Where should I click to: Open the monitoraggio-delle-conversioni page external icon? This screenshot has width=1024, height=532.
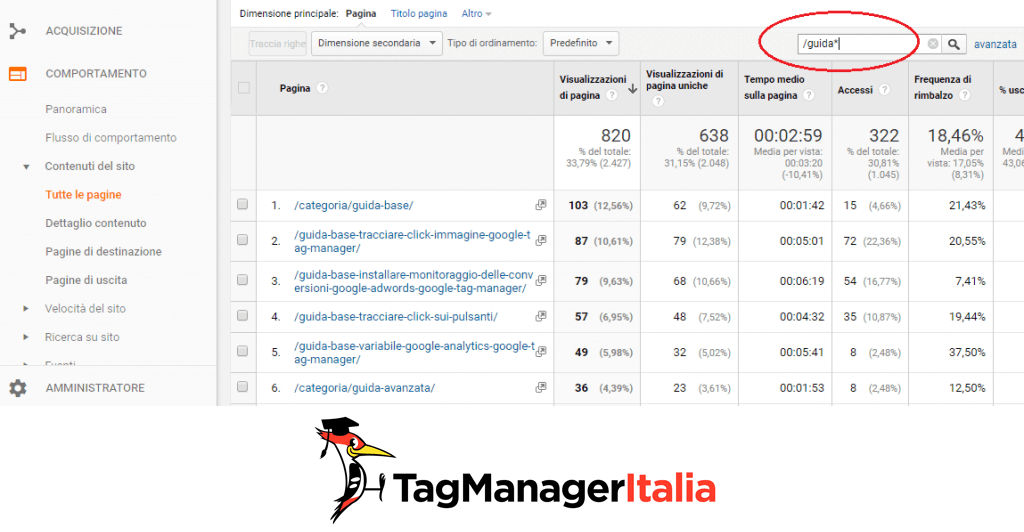coord(541,281)
